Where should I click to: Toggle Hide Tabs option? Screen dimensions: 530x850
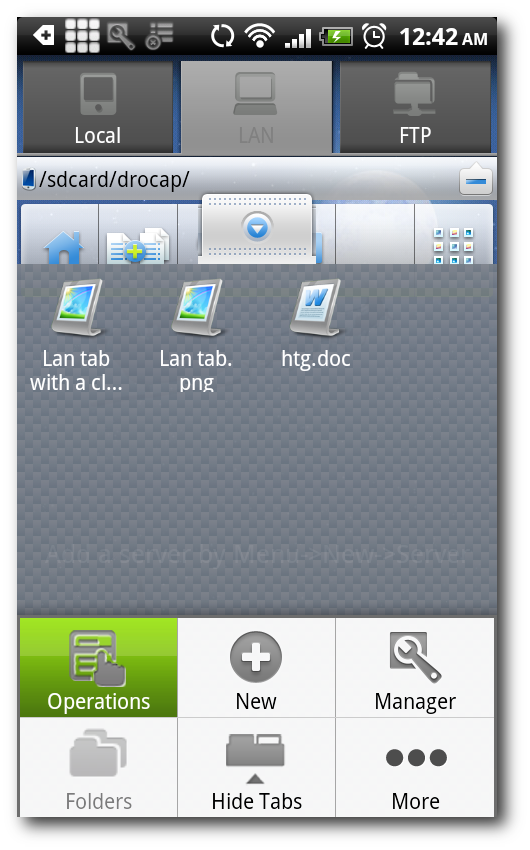(256, 767)
